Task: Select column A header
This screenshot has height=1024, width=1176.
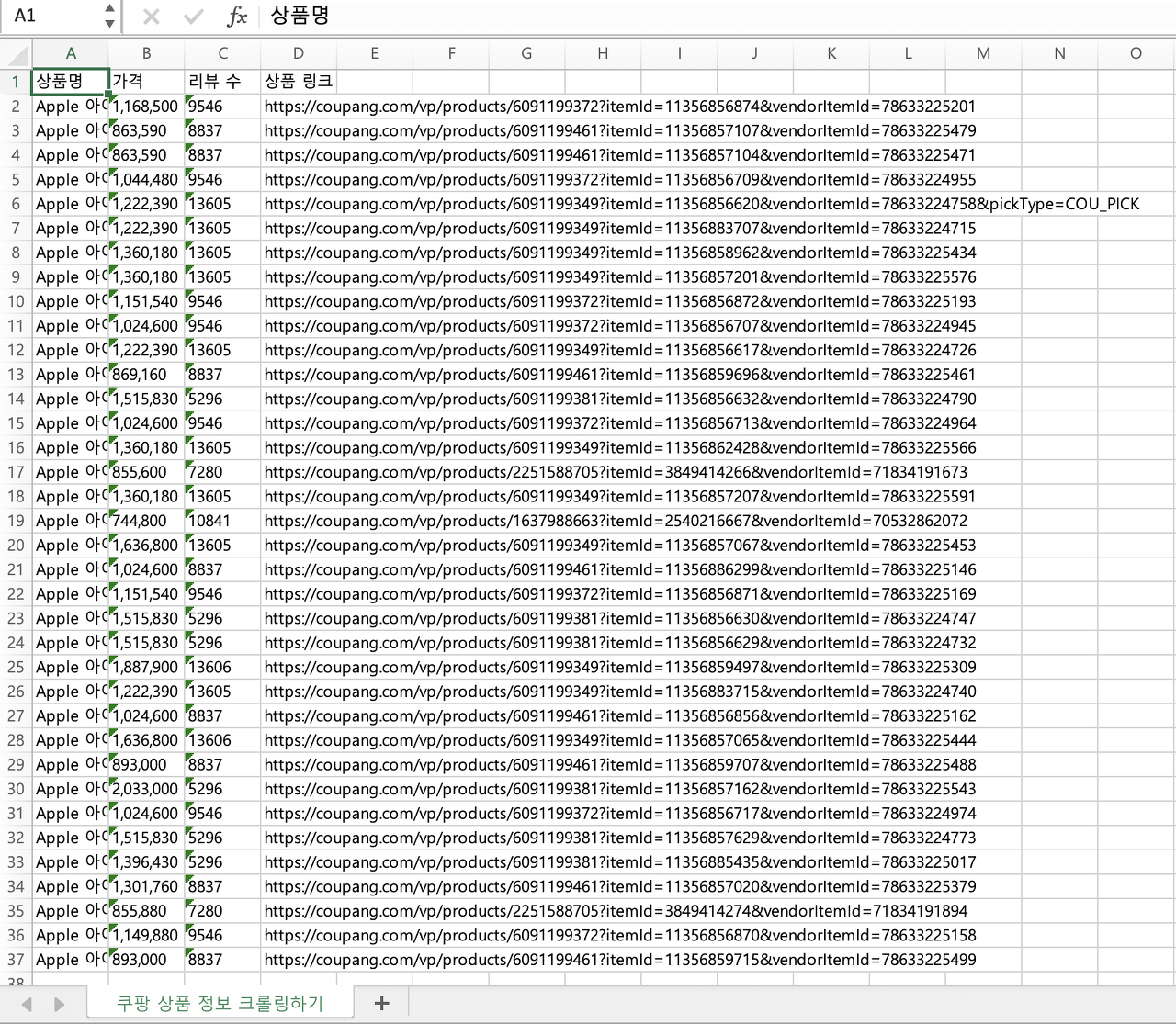Action: coord(71,53)
